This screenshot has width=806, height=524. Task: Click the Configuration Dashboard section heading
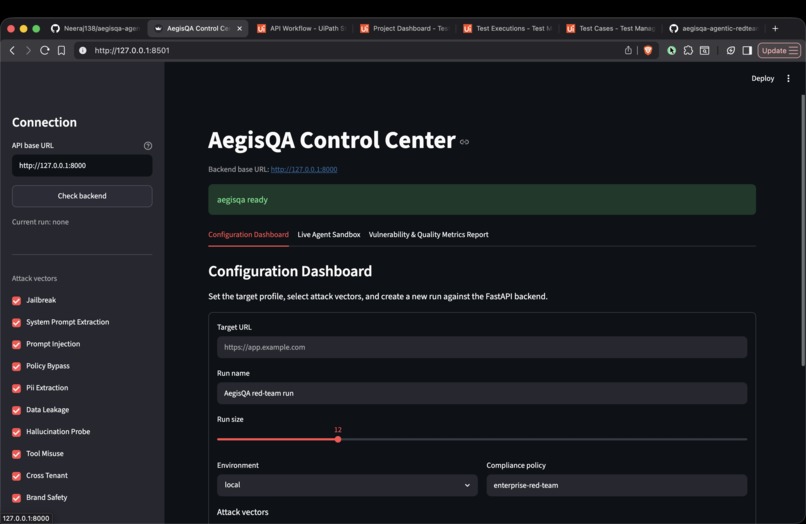[290, 271]
